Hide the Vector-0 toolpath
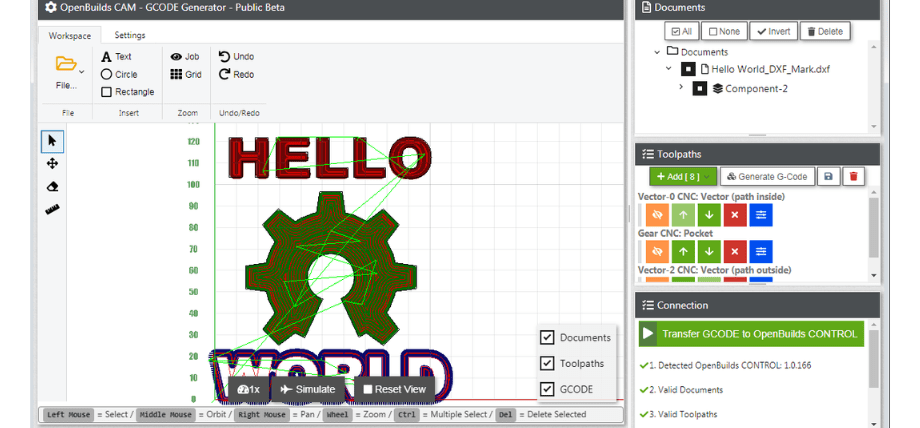Screen dimensions: 920x428 [x=657, y=215]
